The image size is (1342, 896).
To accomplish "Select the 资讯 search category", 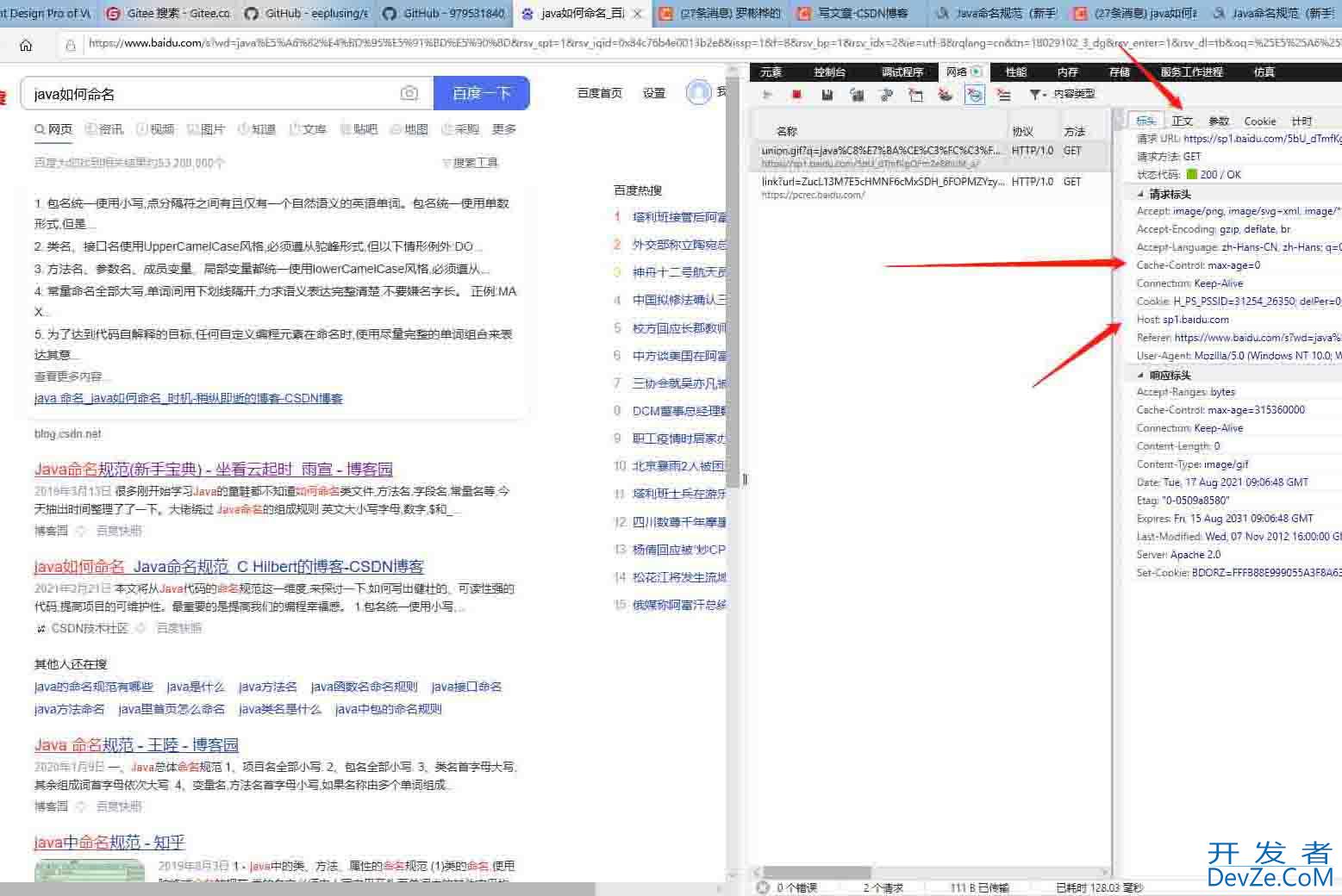I will pyautogui.click(x=104, y=129).
